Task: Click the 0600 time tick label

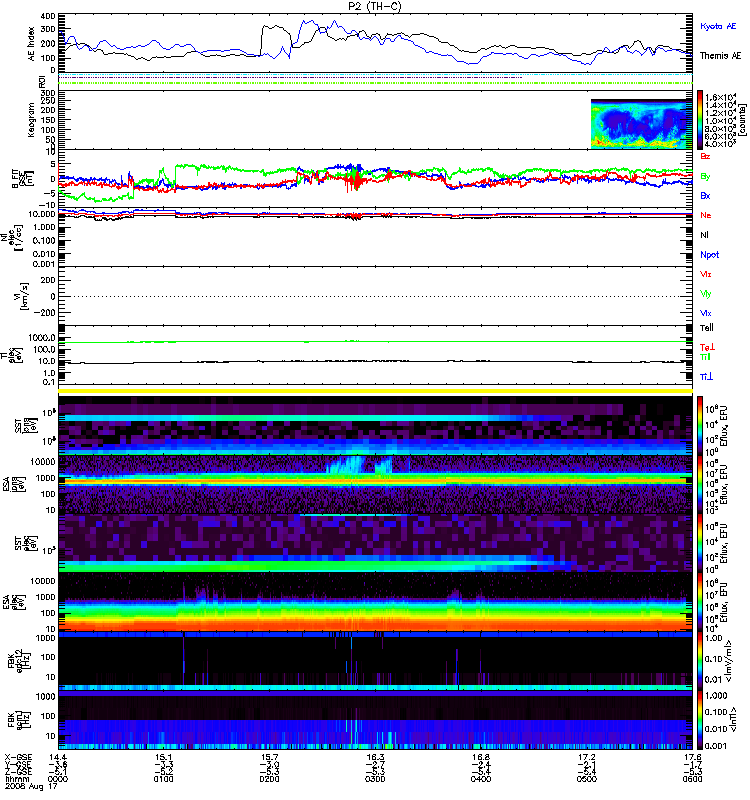Action: (692, 779)
